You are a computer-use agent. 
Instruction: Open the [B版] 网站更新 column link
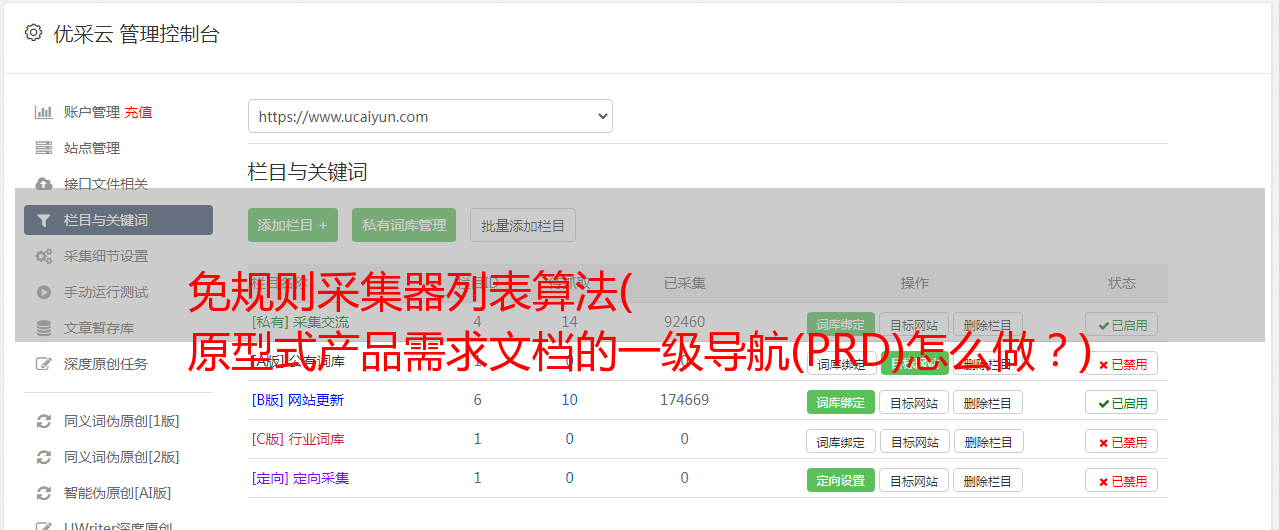(x=298, y=400)
